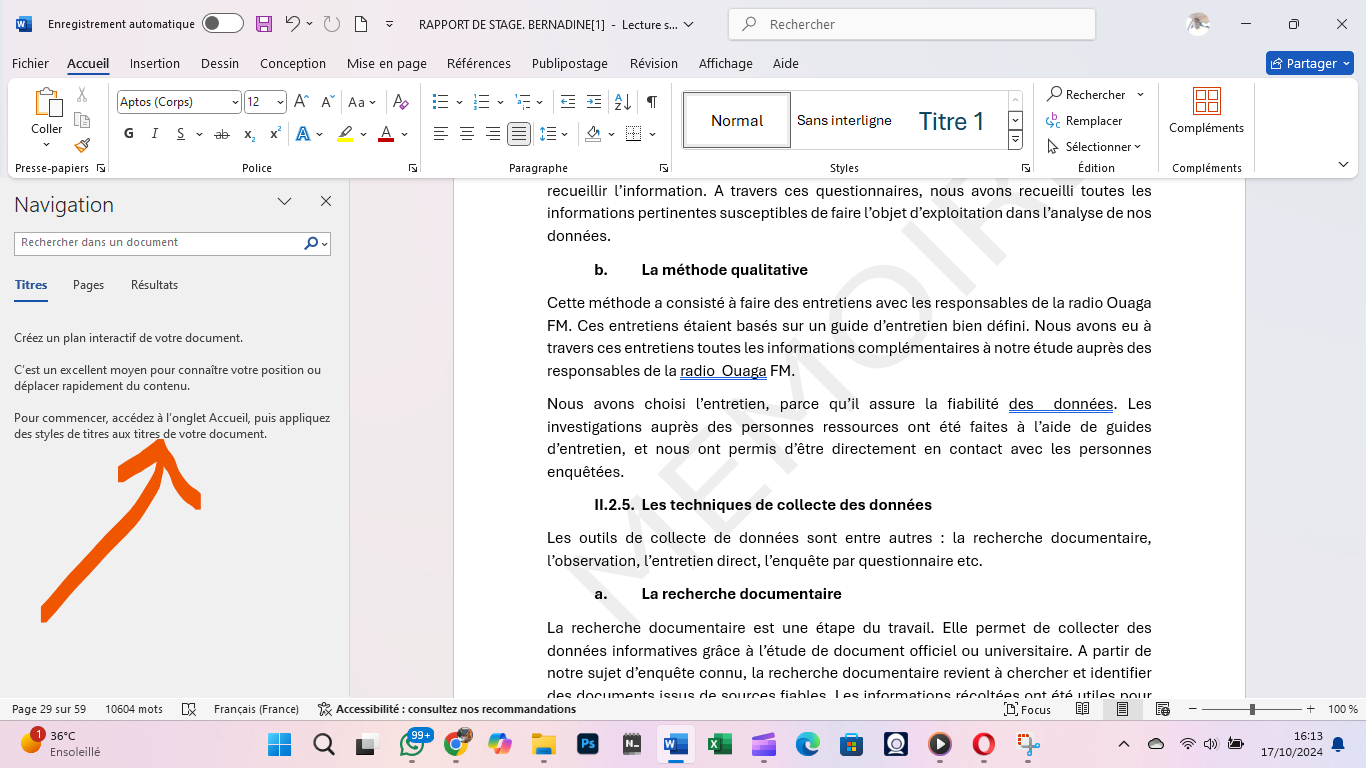Click the Redo icon in the title bar
The image size is (1366, 768).
point(332,24)
